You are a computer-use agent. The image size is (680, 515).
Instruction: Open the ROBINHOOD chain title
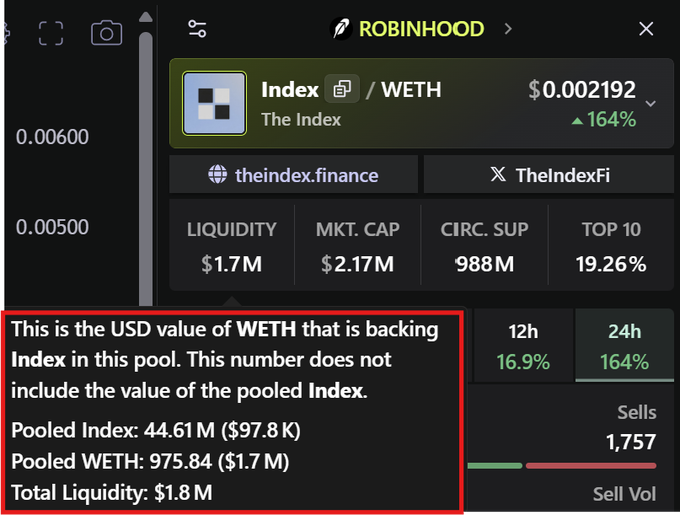[x=421, y=29]
